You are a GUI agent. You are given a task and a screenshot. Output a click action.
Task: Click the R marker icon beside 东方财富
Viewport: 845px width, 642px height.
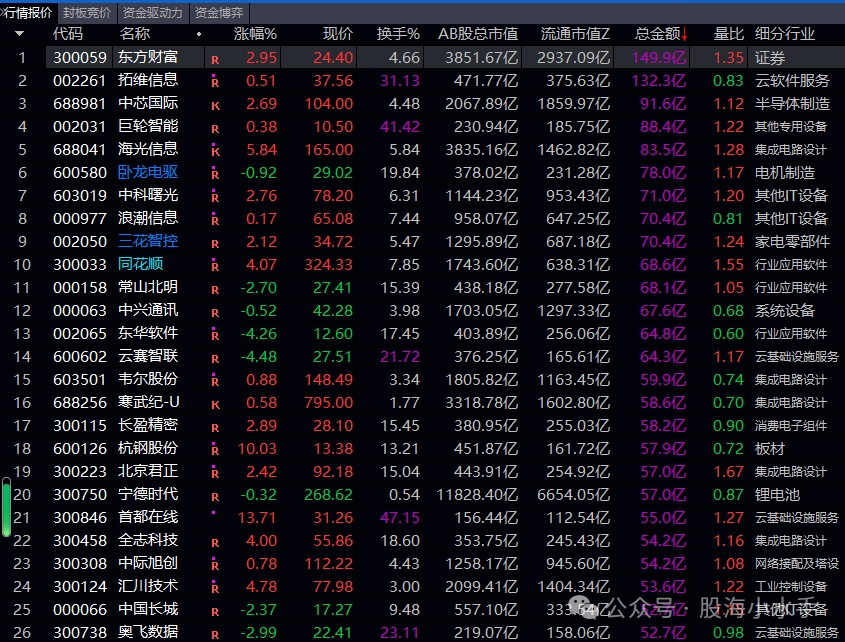[215, 59]
